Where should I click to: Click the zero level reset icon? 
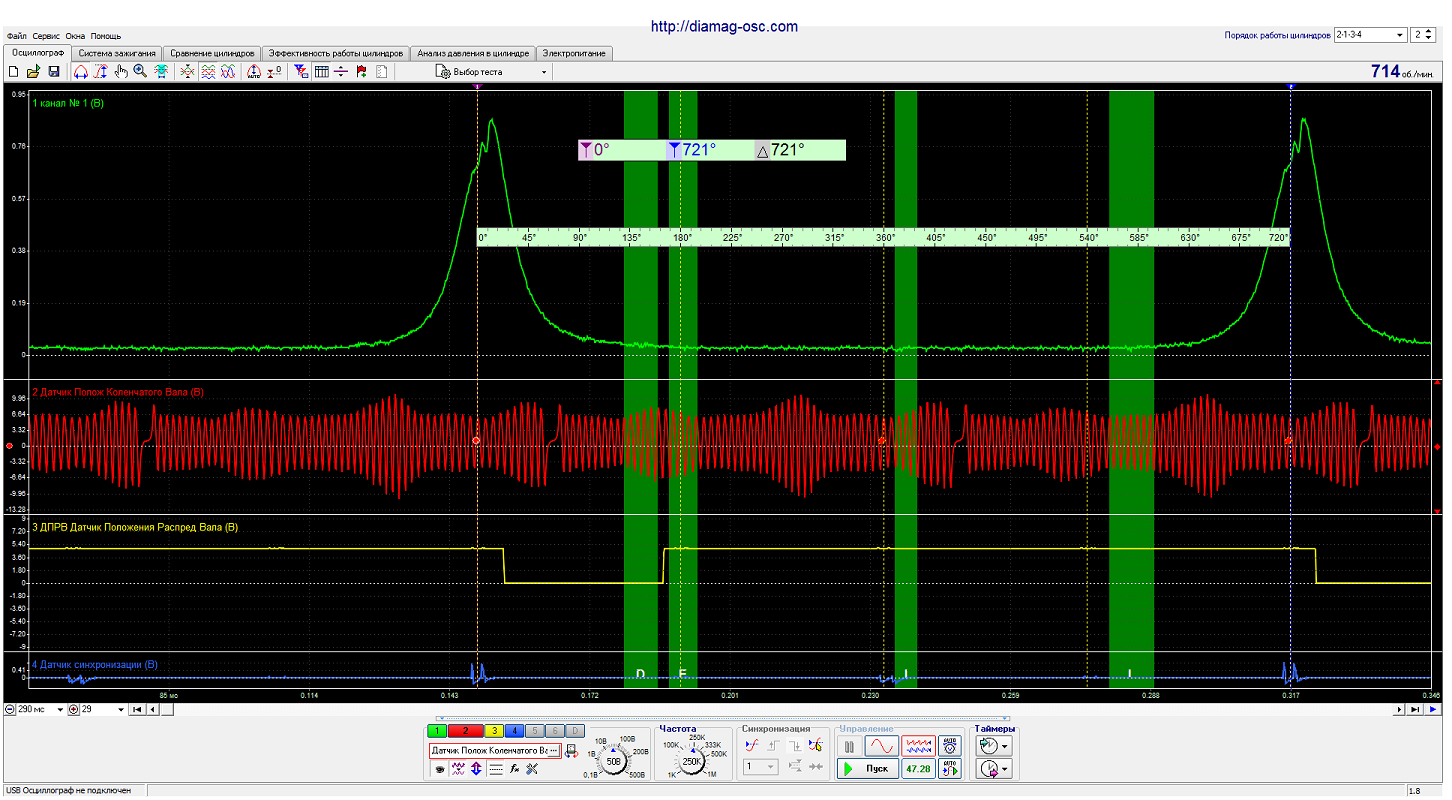pyautogui.click(x=275, y=72)
